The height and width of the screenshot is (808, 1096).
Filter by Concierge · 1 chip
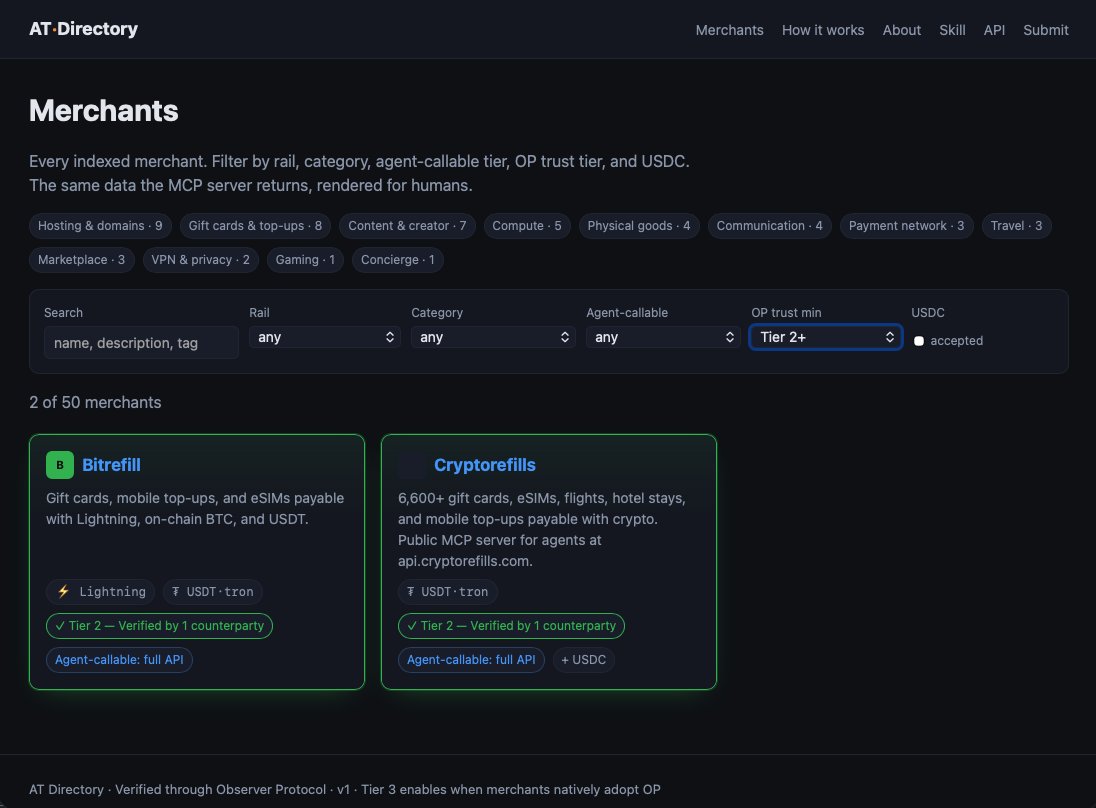[397, 260]
